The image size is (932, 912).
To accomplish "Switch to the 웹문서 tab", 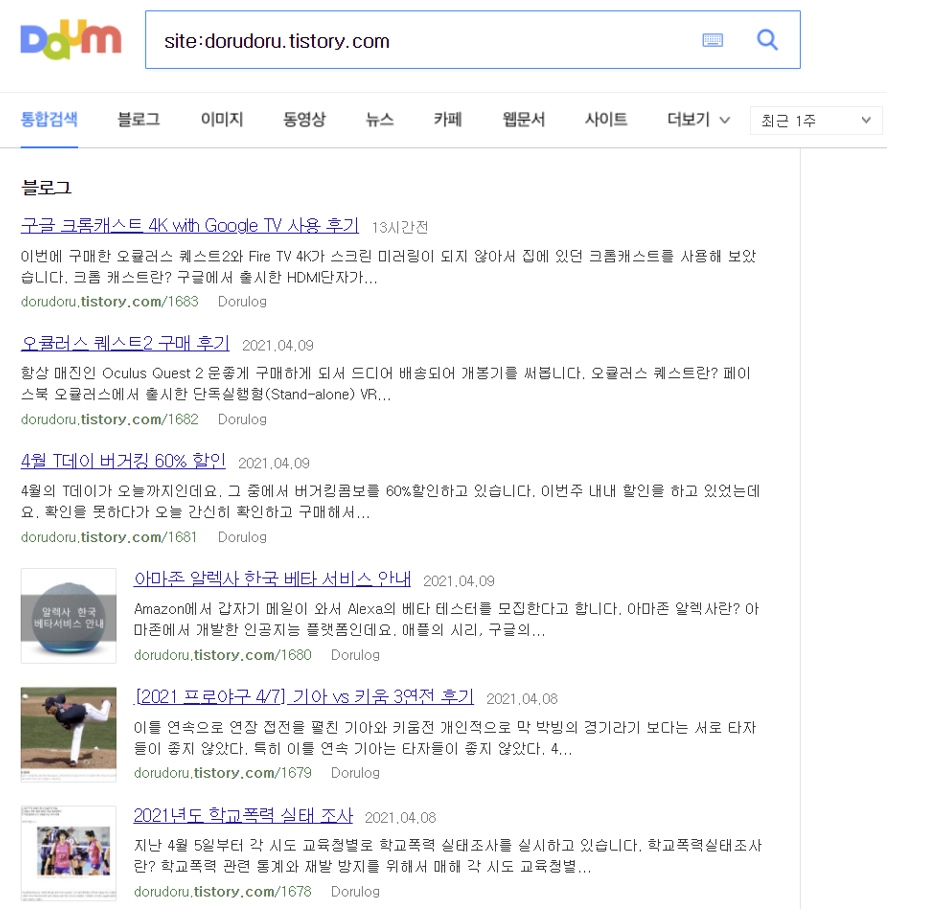I will (x=524, y=119).
